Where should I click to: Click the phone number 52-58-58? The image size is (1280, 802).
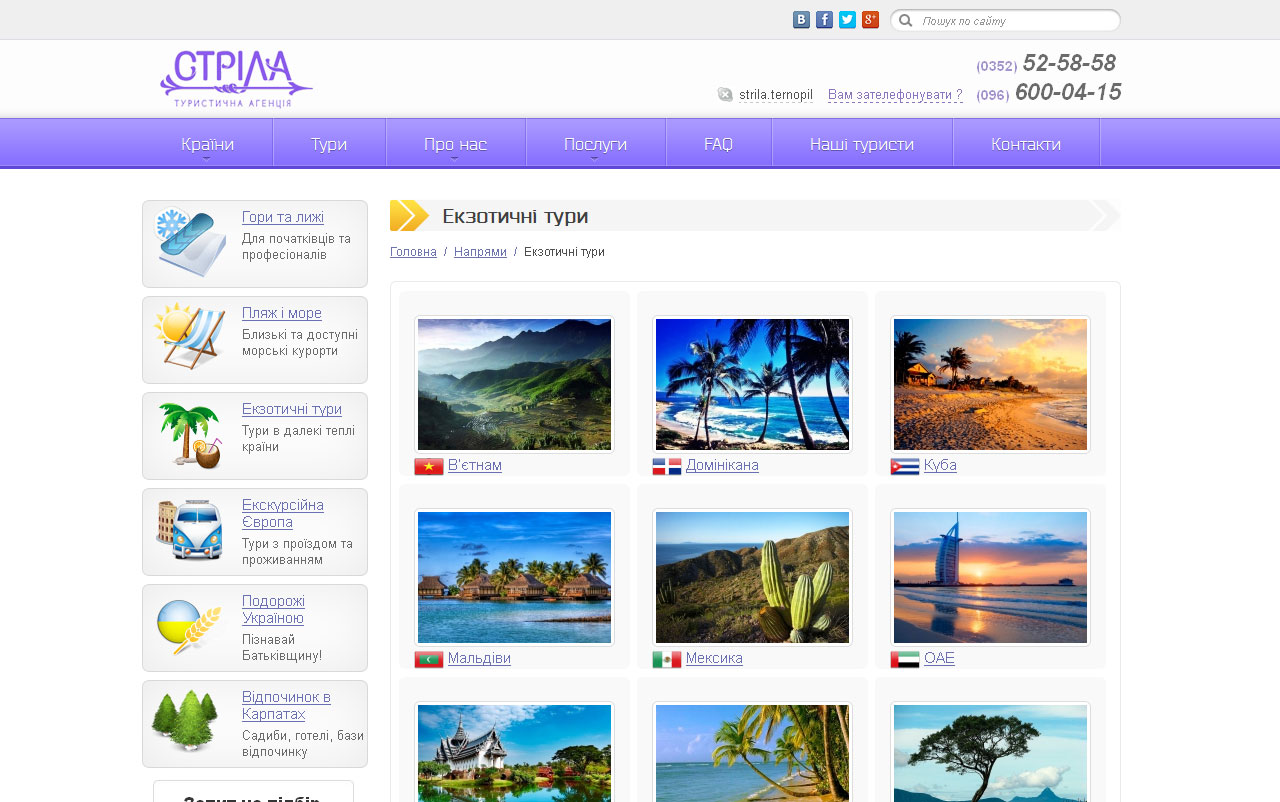1069,63
